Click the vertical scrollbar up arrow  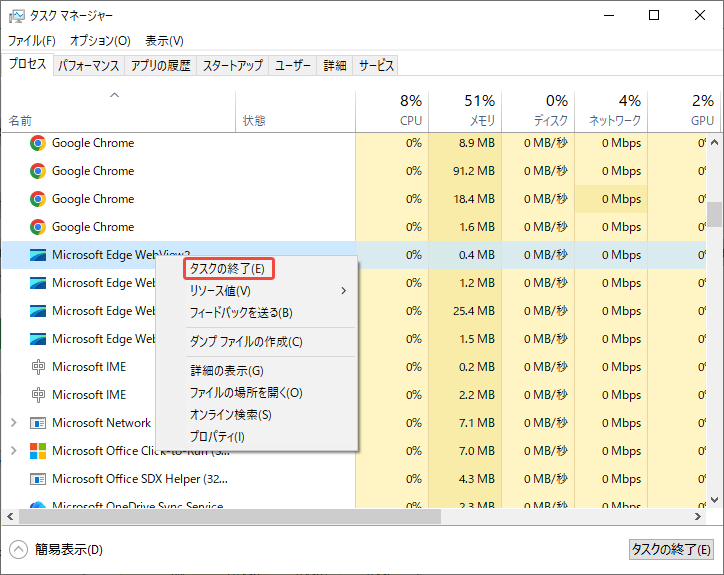[x=714, y=142]
